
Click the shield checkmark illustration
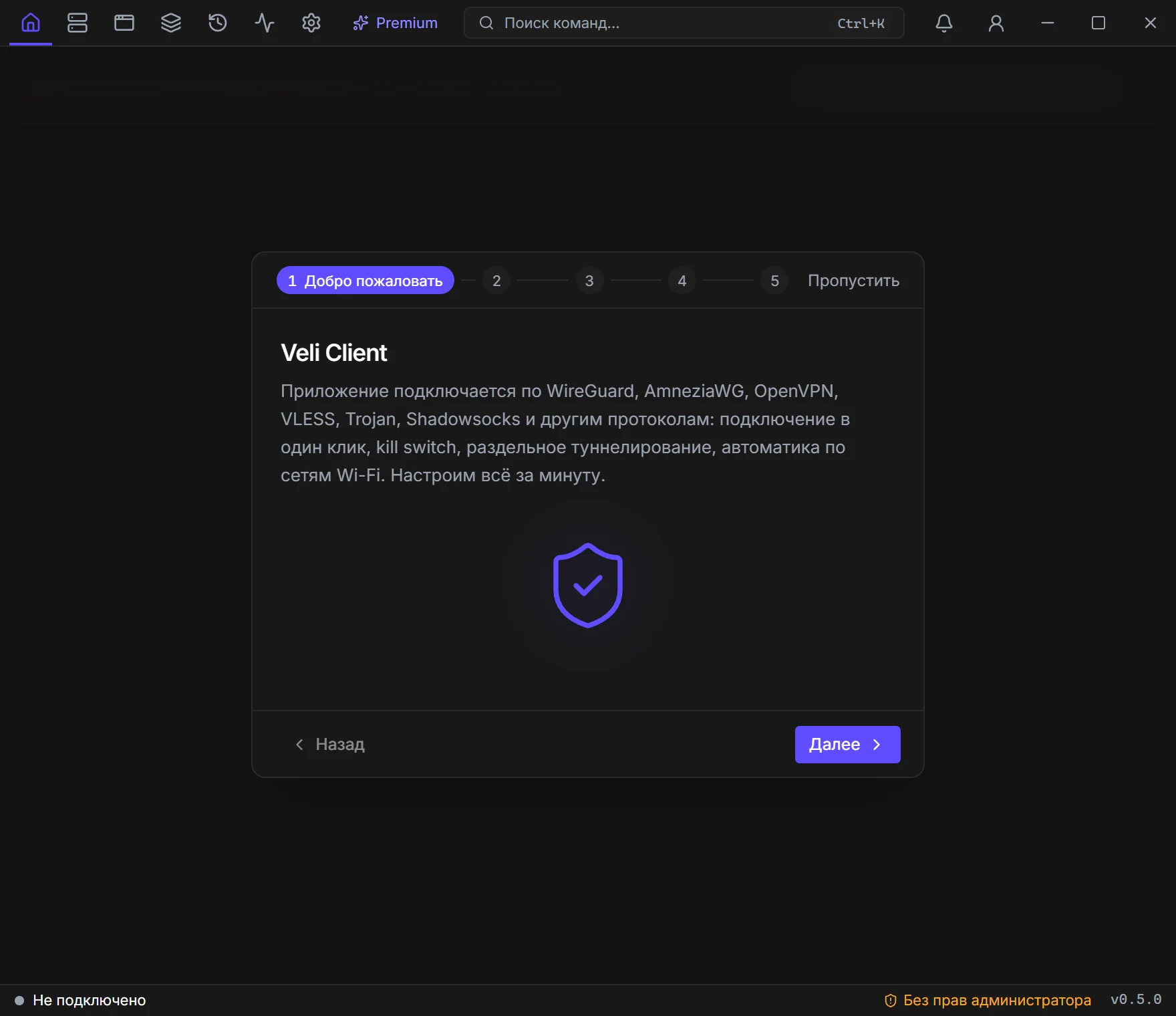click(x=588, y=586)
